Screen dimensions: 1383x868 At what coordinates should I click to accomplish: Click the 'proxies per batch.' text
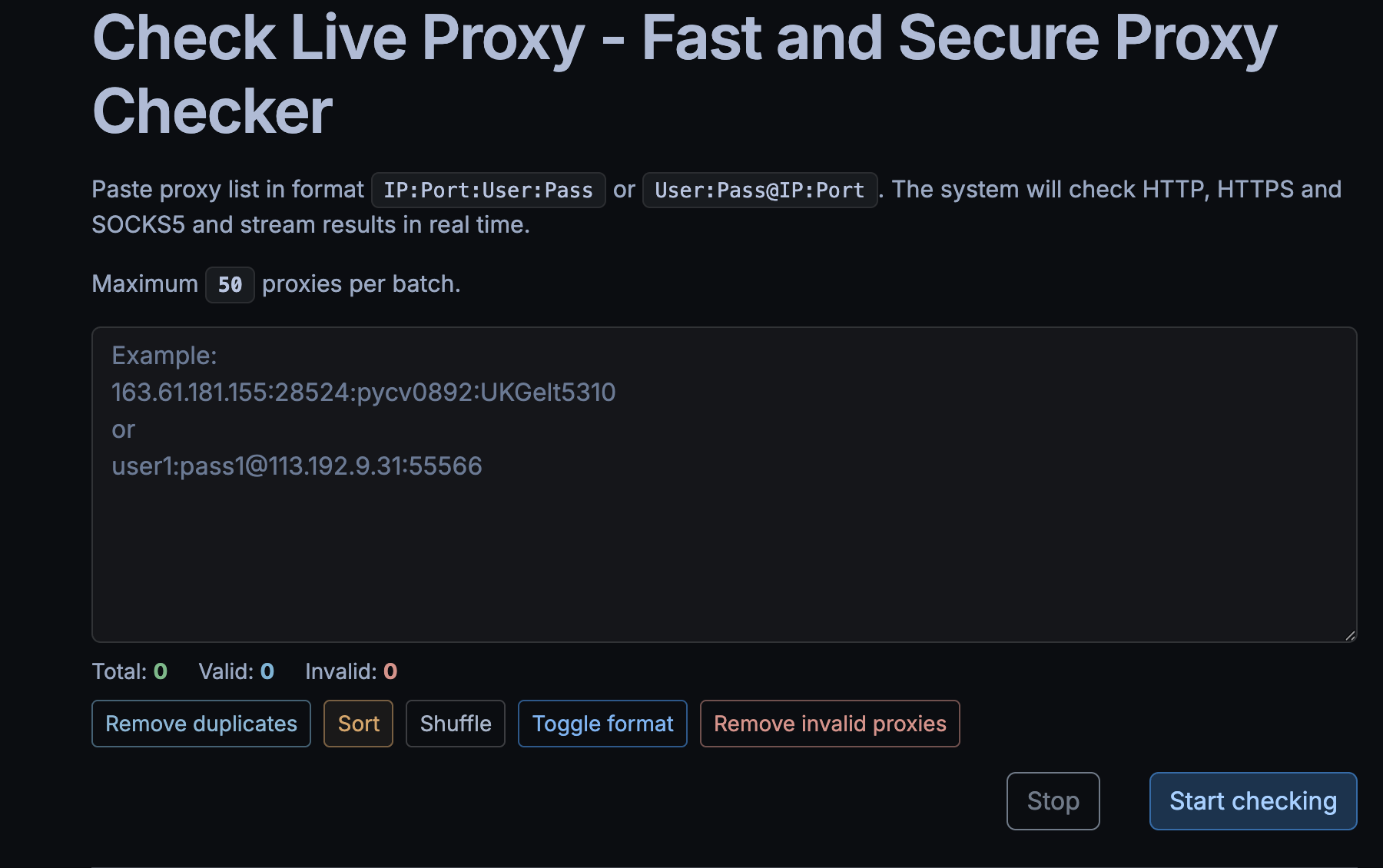click(x=361, y=284)
